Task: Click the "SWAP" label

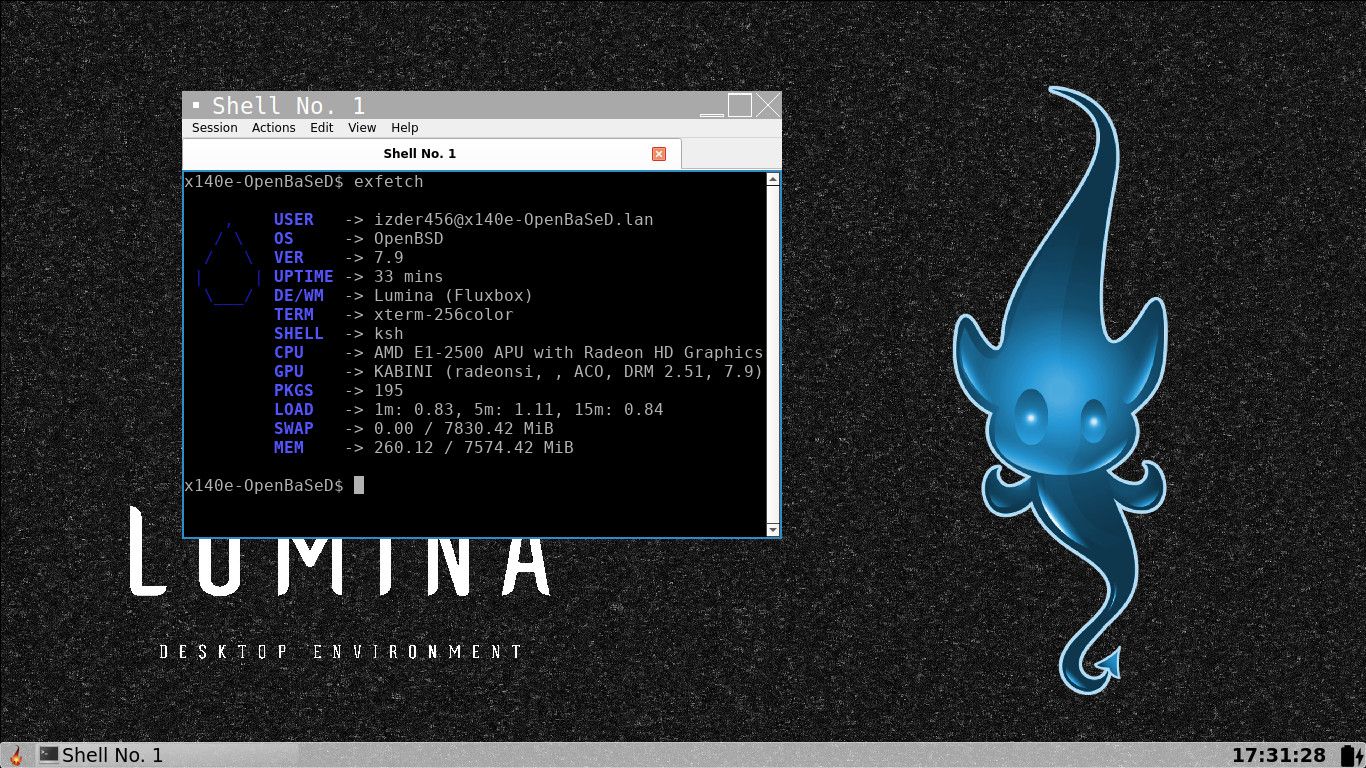Action: coord(294,429)
